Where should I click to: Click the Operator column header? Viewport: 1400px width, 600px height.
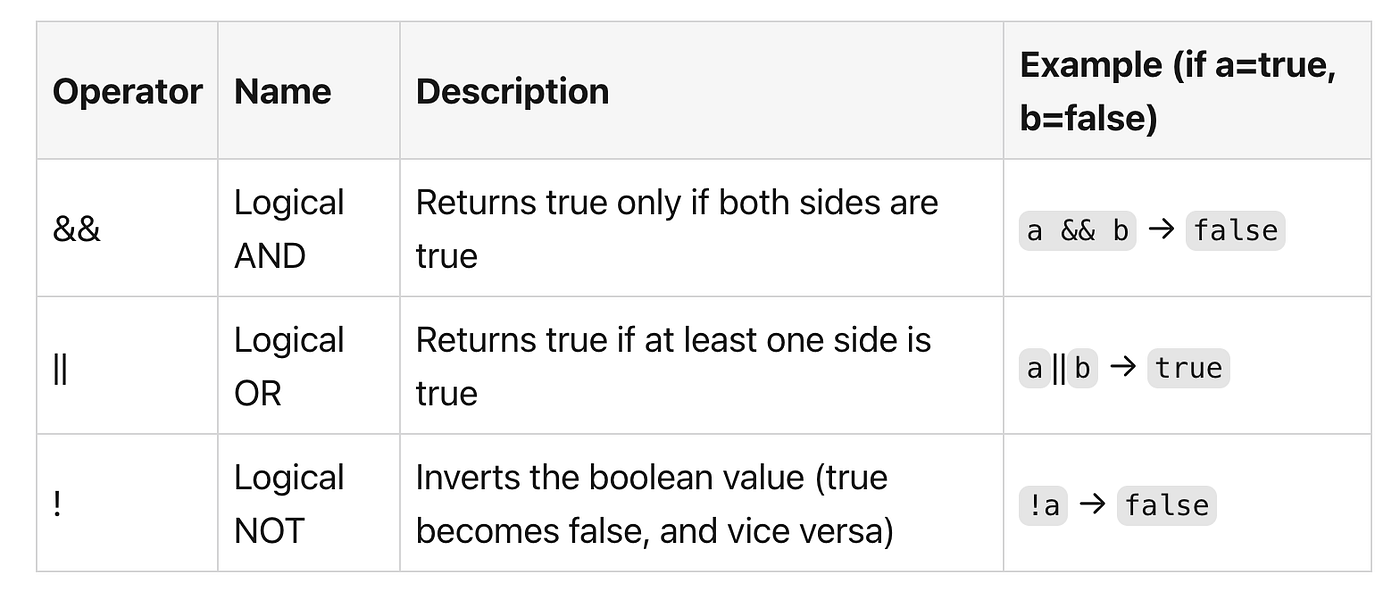click(x=127, y=91)
